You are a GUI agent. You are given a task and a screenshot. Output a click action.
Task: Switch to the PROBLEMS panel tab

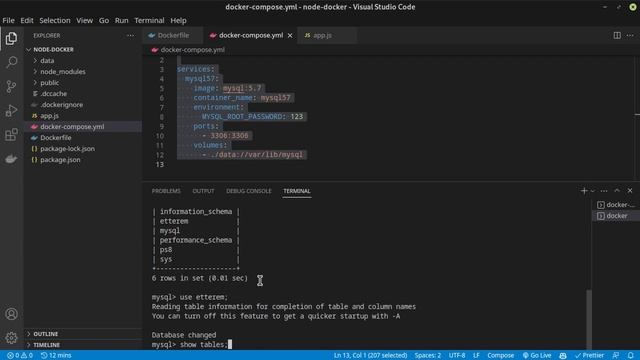click(166, 191)
